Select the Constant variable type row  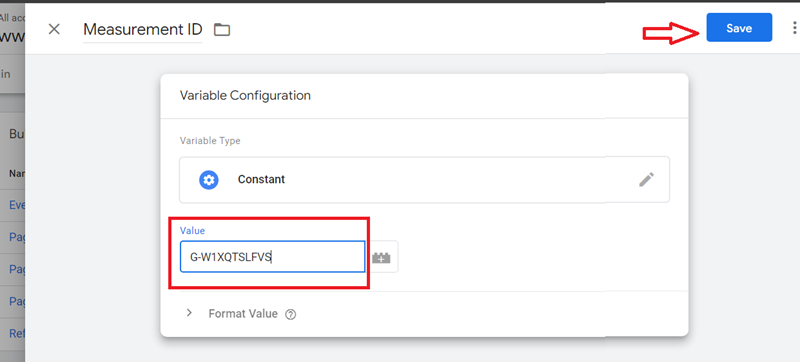tap(424, 179)
